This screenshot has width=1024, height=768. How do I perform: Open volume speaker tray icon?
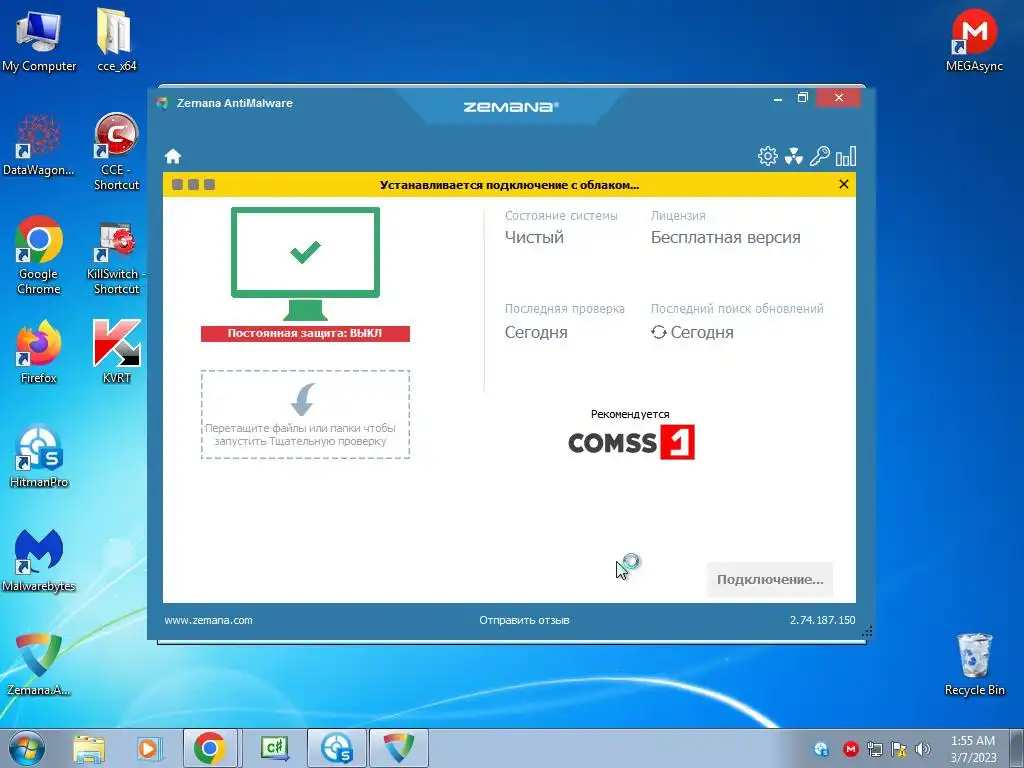(923, 749)
